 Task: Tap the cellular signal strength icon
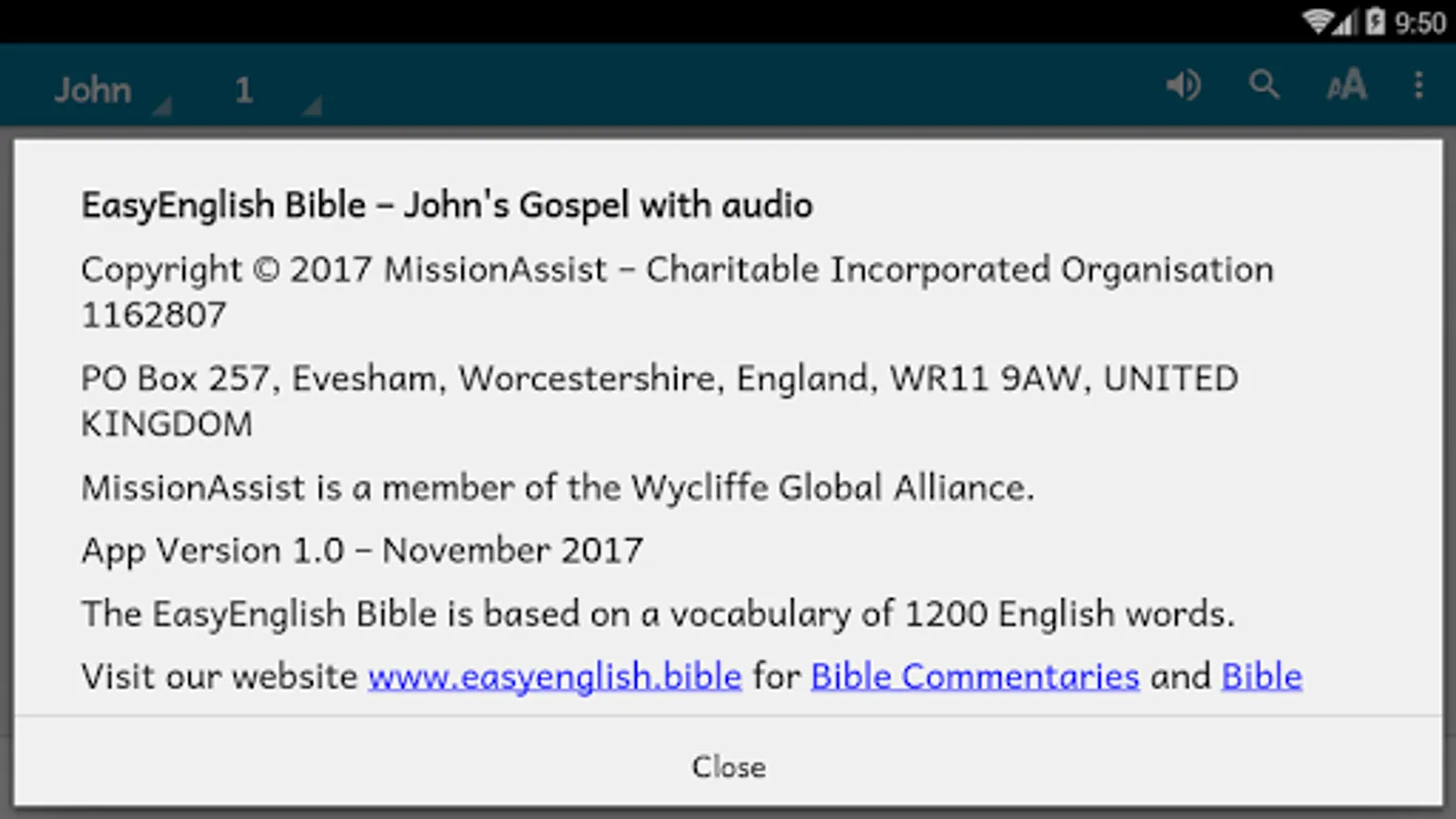[x=1346, y=22]
